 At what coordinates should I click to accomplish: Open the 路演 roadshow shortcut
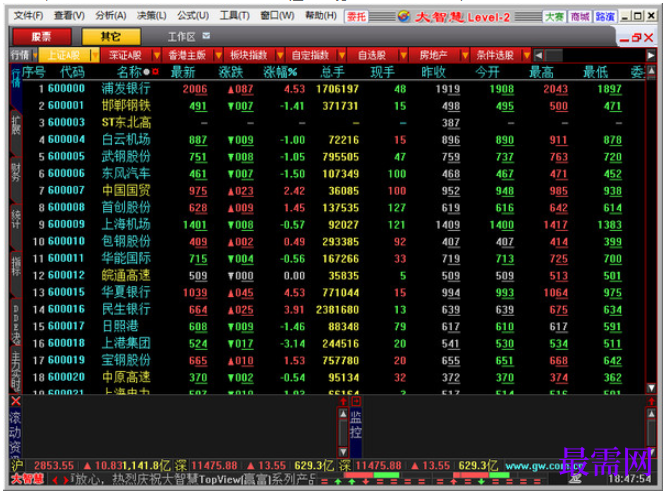pos(605,17)
